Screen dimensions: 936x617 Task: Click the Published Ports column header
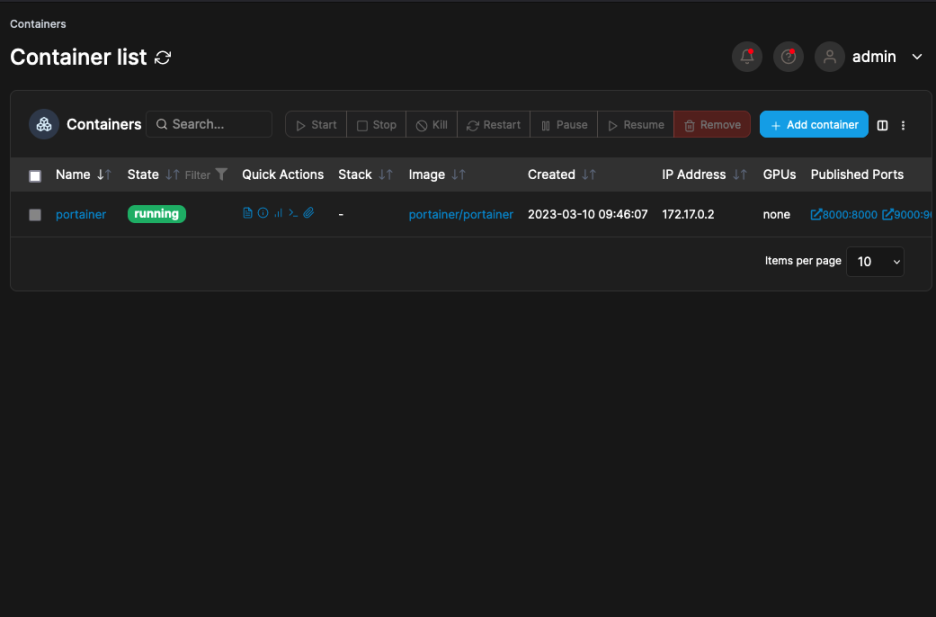tap(857, 175)
